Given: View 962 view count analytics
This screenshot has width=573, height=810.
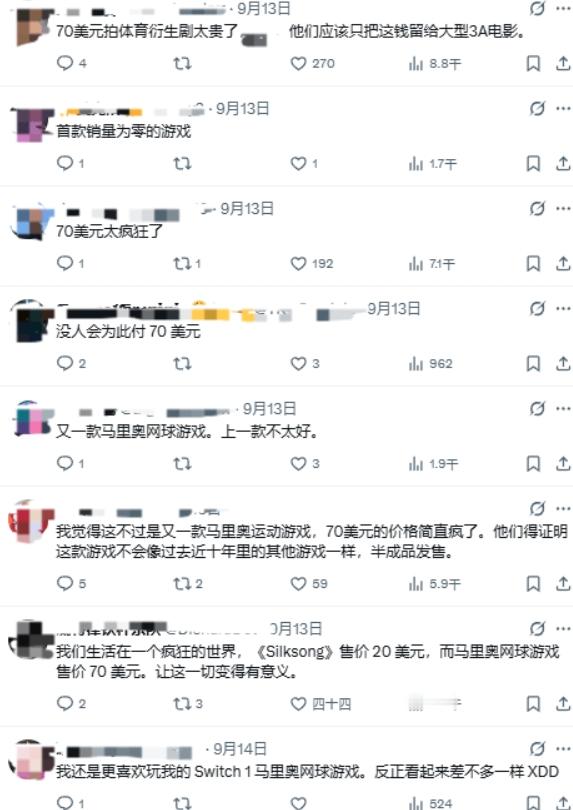Looking at the screenshot, I should 430,364.
